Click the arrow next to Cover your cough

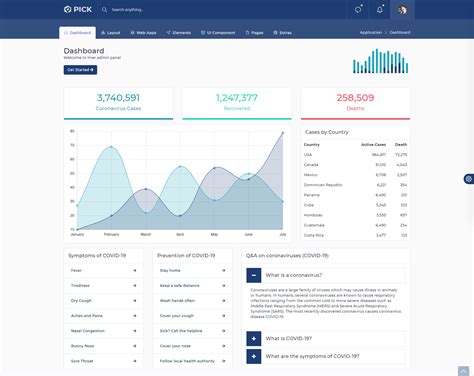coord(224,316)
